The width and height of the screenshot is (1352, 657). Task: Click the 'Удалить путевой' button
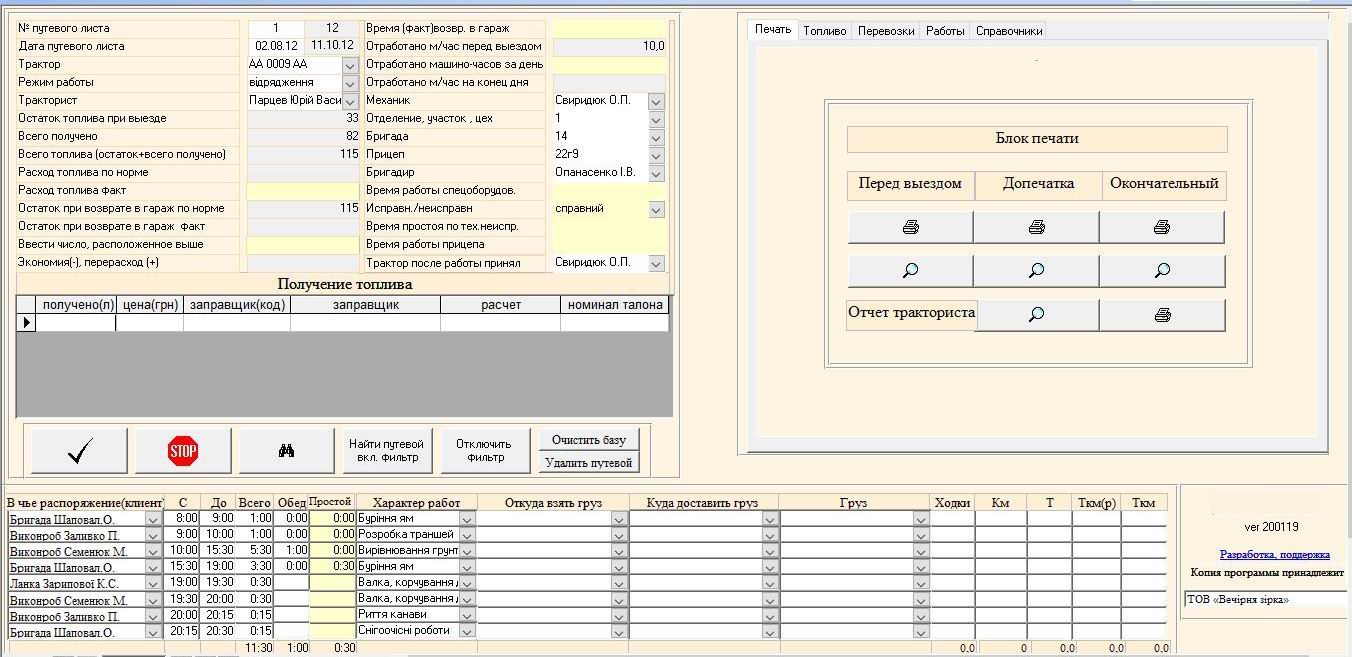click(589, 463)
